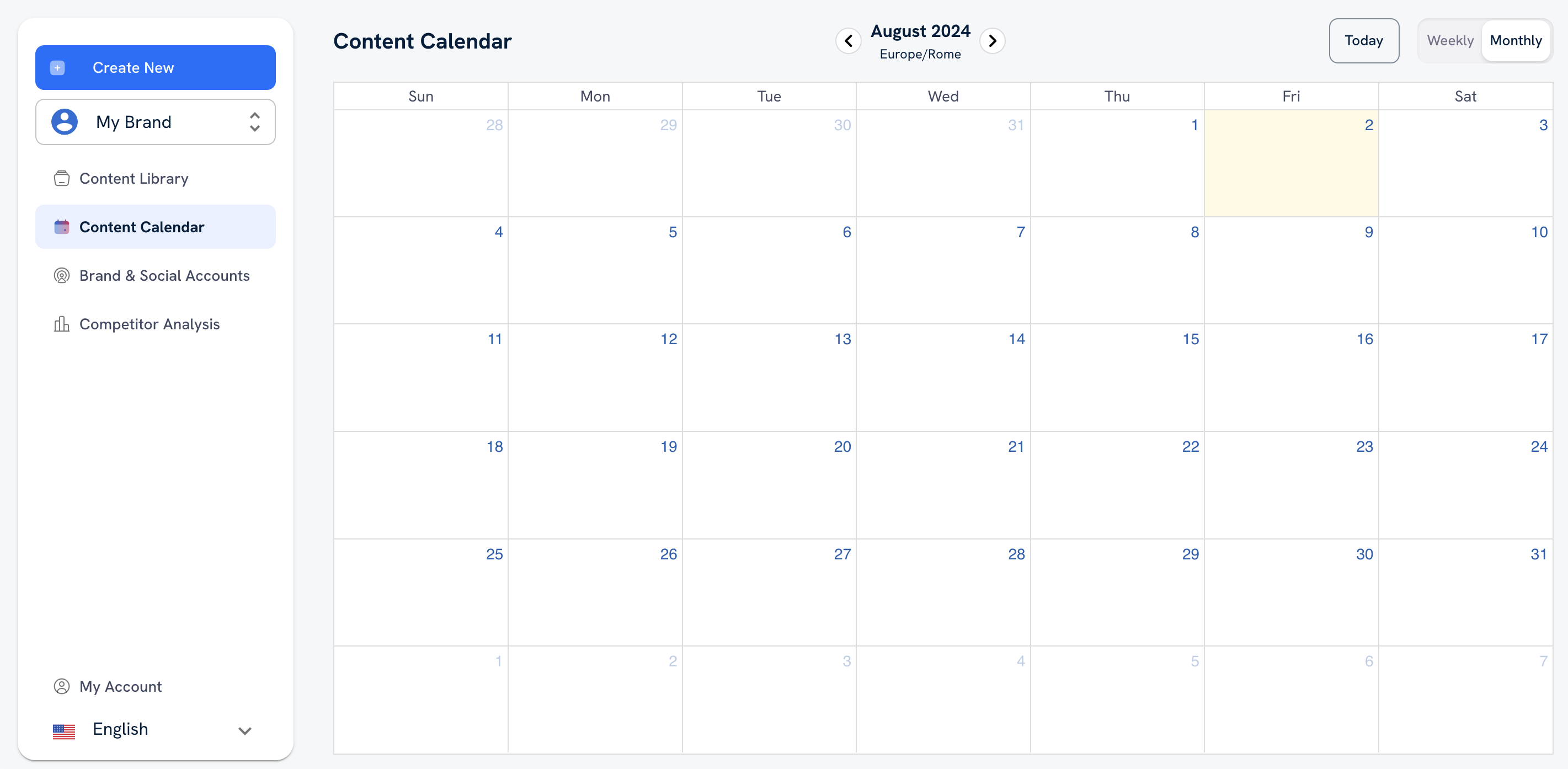Switch to Monthly view
1568x769 pixels.
pos(1515,40)
